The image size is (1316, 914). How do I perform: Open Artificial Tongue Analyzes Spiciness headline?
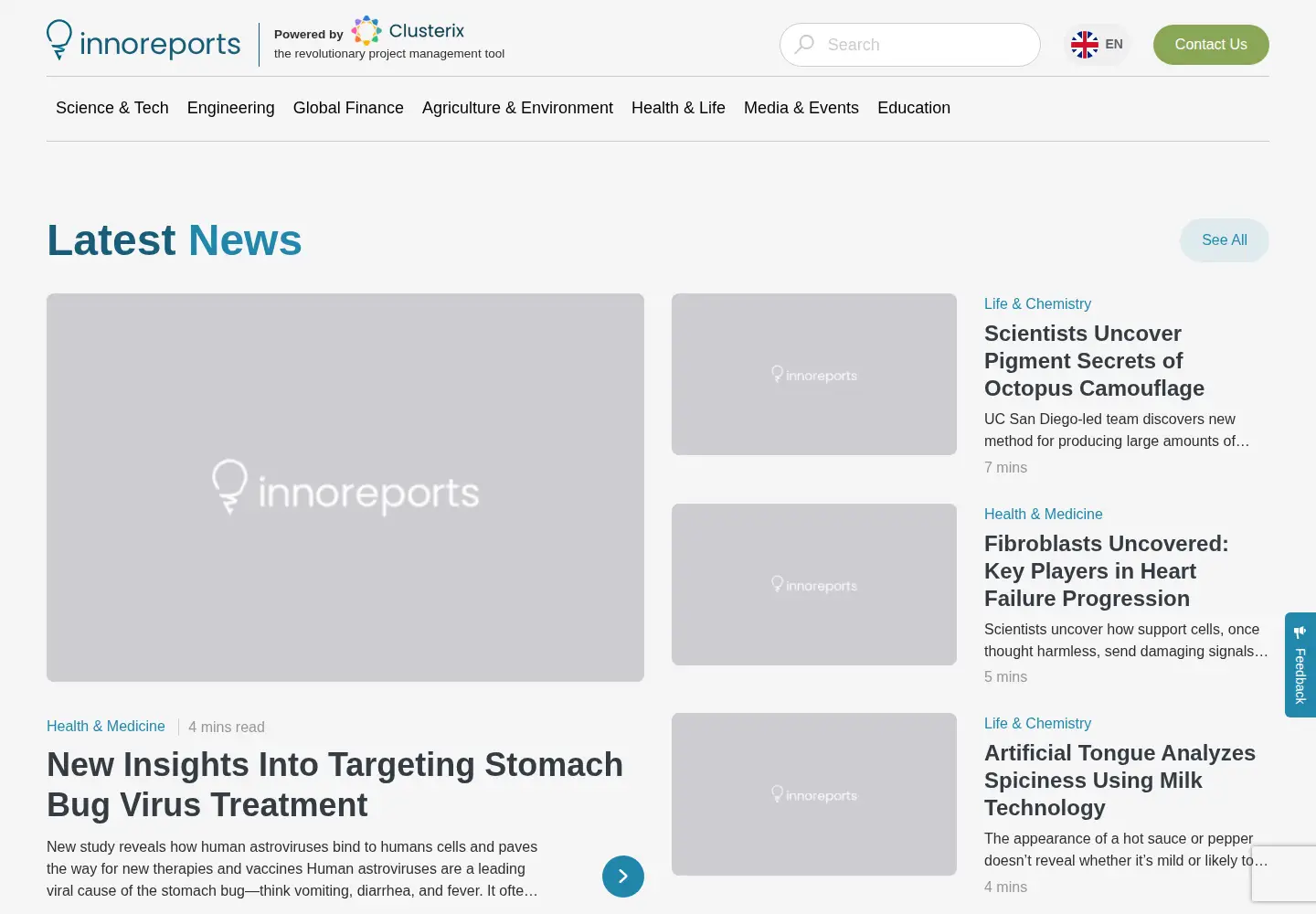click(x=1120, y=781)
